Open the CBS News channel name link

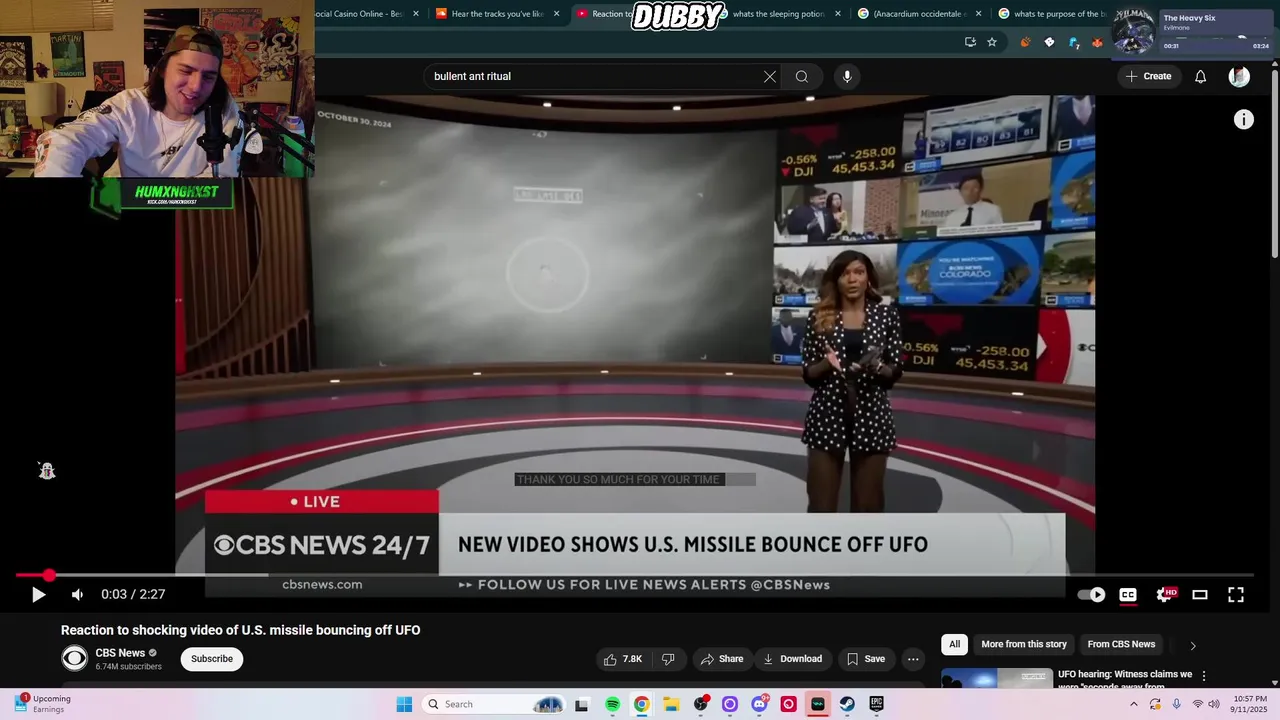[120, 653]
